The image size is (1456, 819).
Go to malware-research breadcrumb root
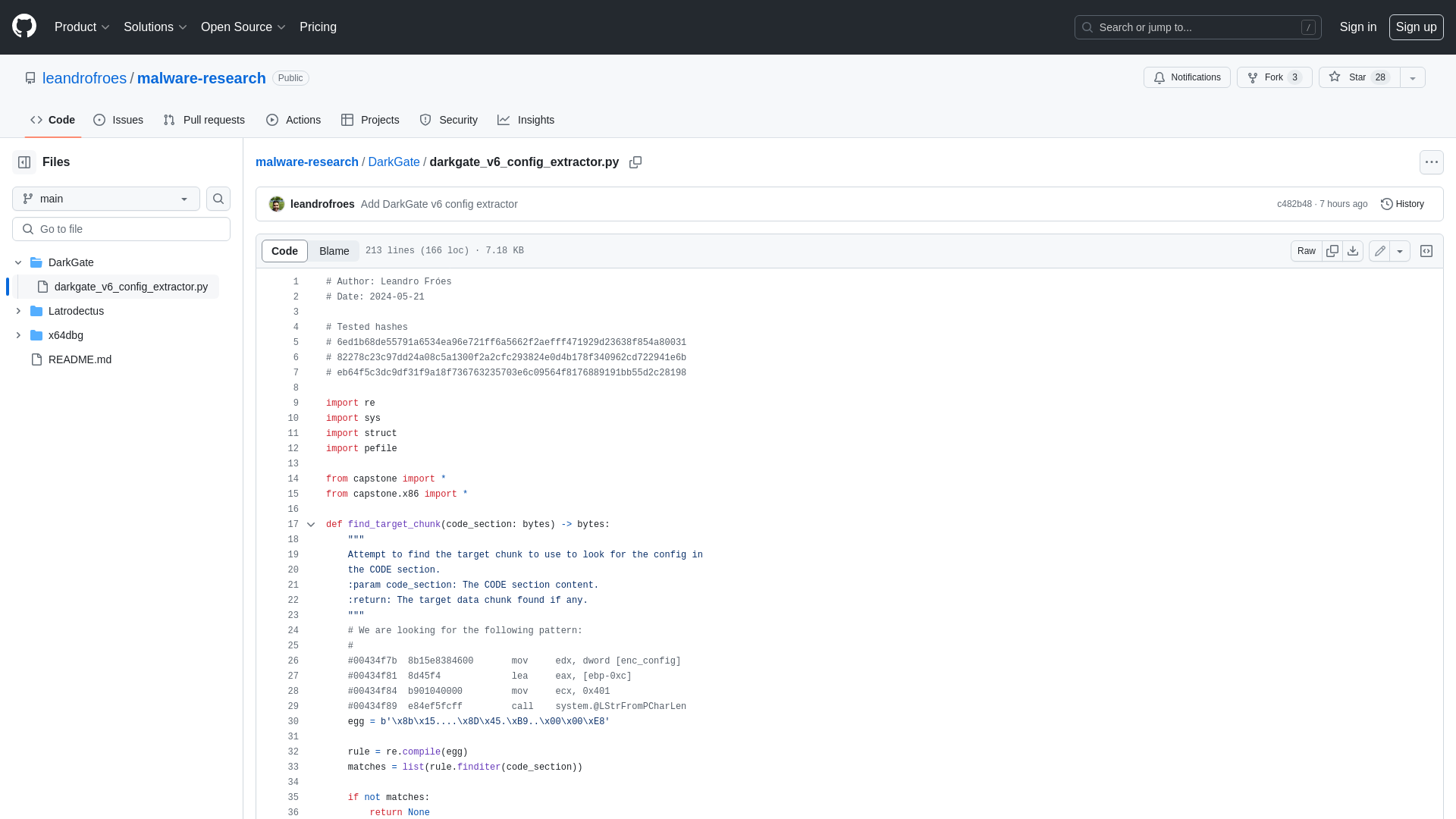pyautogui.click(x=307, y=162)
